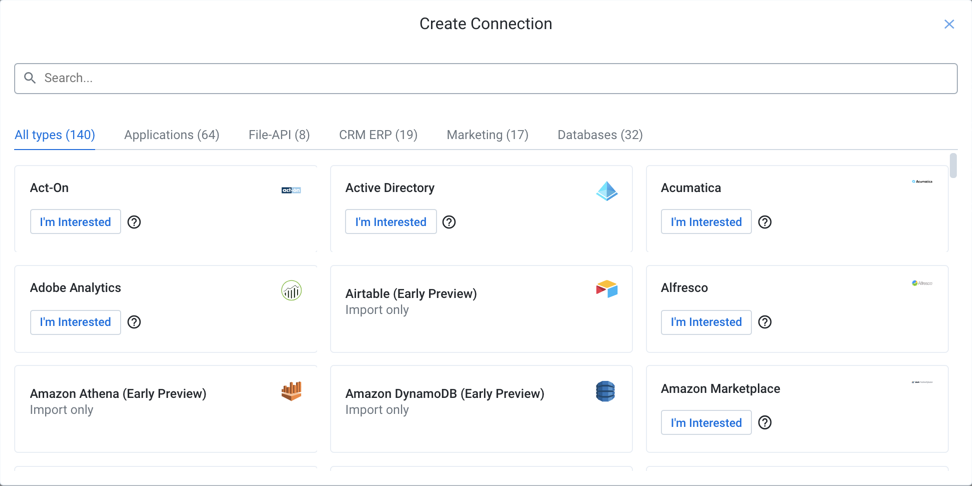Viewport: 972px width, 486px height.
Task: Click the Amazon Marketplace logo icon
Action: [x=922, y=382]
